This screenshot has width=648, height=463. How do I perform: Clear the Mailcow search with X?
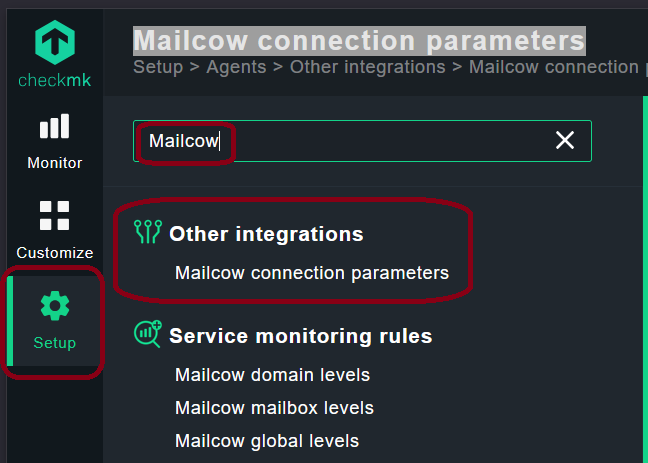(565, 140)
